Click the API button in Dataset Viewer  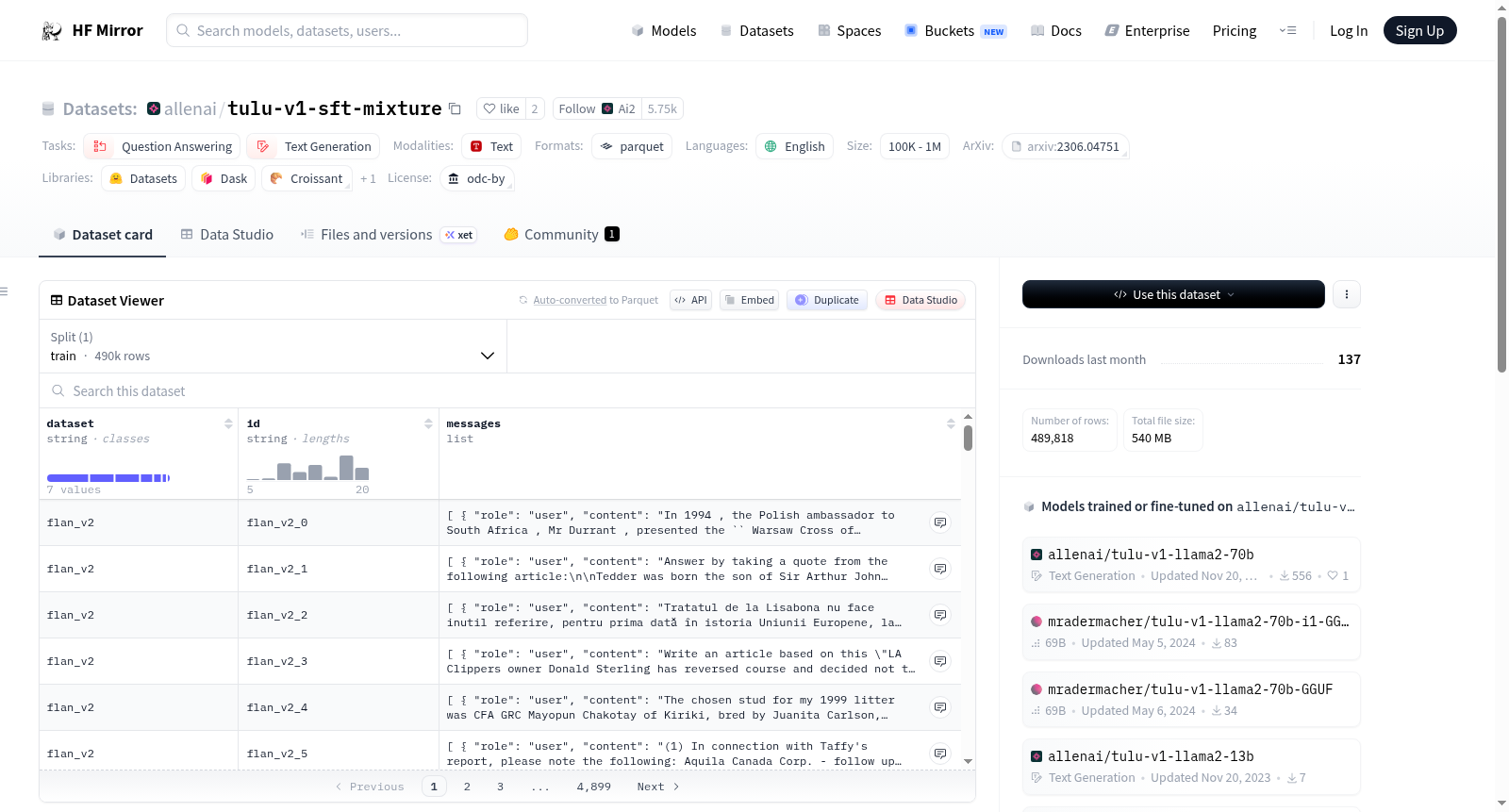point(690,300)
